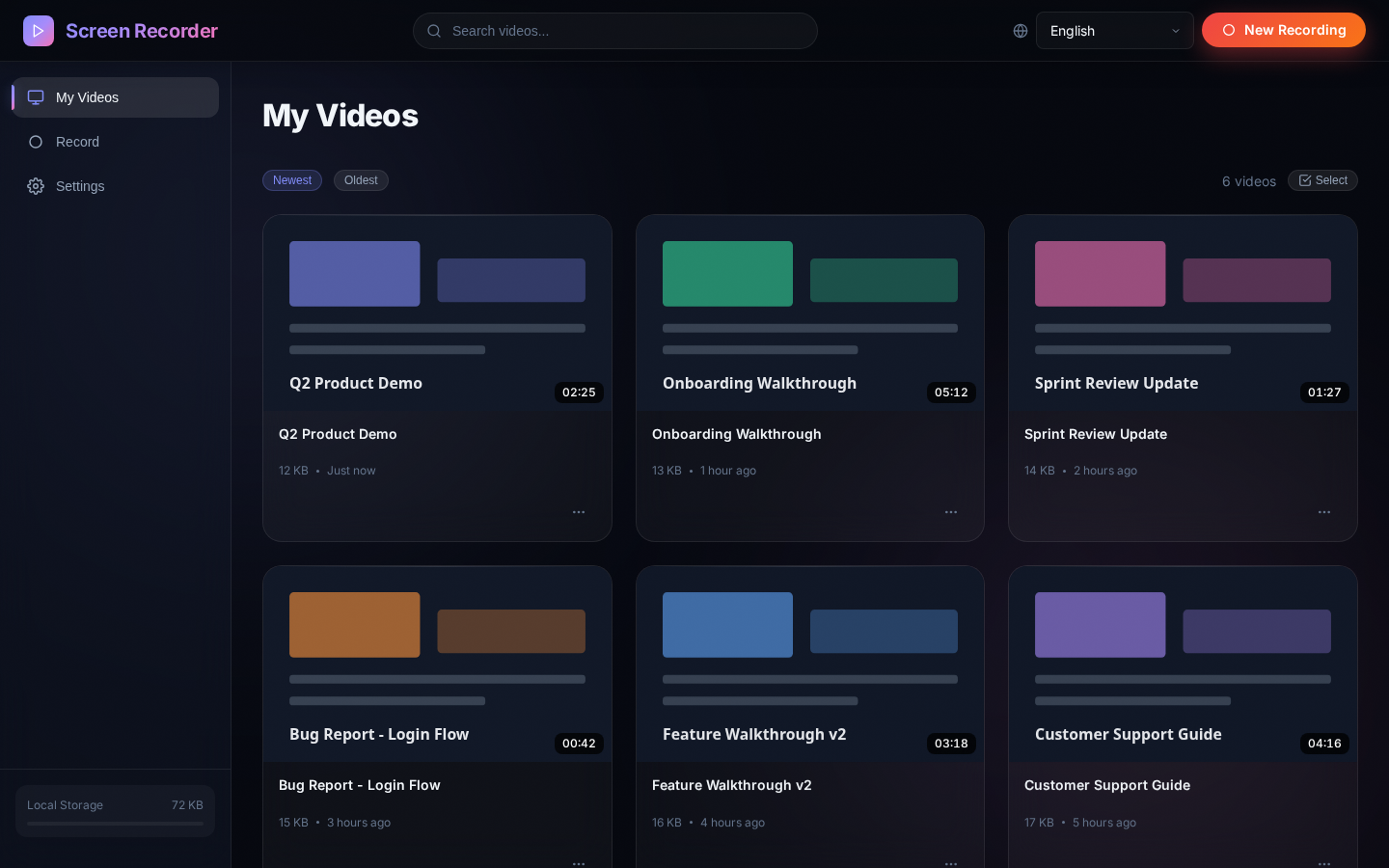This screenshot has width=1389, height=868.
Task: Click the '3 hours ago' timestamp
Action: (359, 823)
